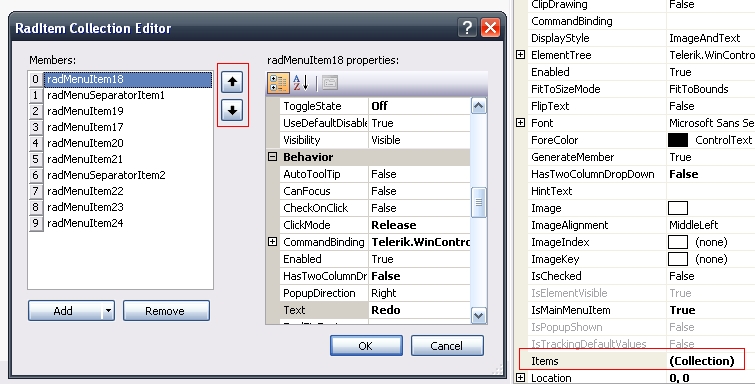Move selected member down with arrow button
The image size is (755, 384).
(x=233, y=110)
